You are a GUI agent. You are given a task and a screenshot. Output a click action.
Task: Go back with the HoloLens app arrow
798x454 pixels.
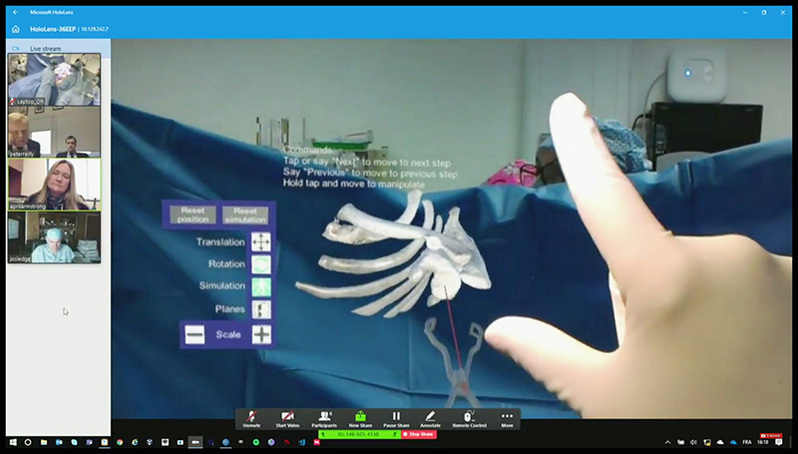click(x=15, y=12)
